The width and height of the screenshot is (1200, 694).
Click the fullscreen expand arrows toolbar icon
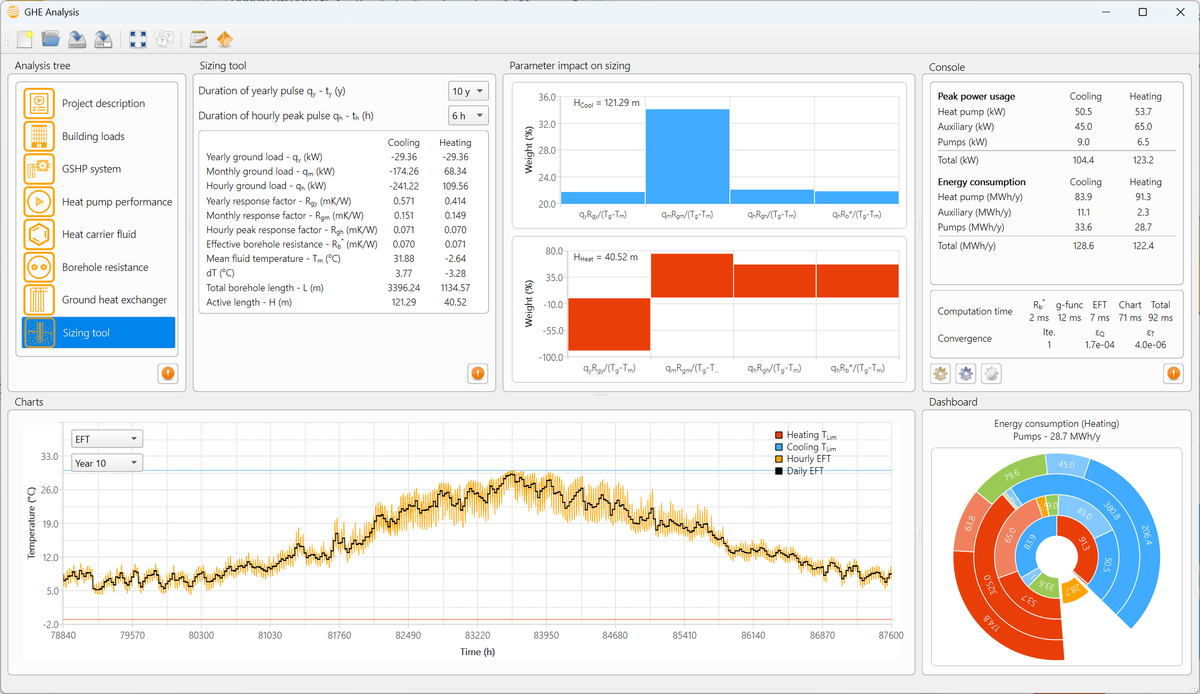pos(138,40)
